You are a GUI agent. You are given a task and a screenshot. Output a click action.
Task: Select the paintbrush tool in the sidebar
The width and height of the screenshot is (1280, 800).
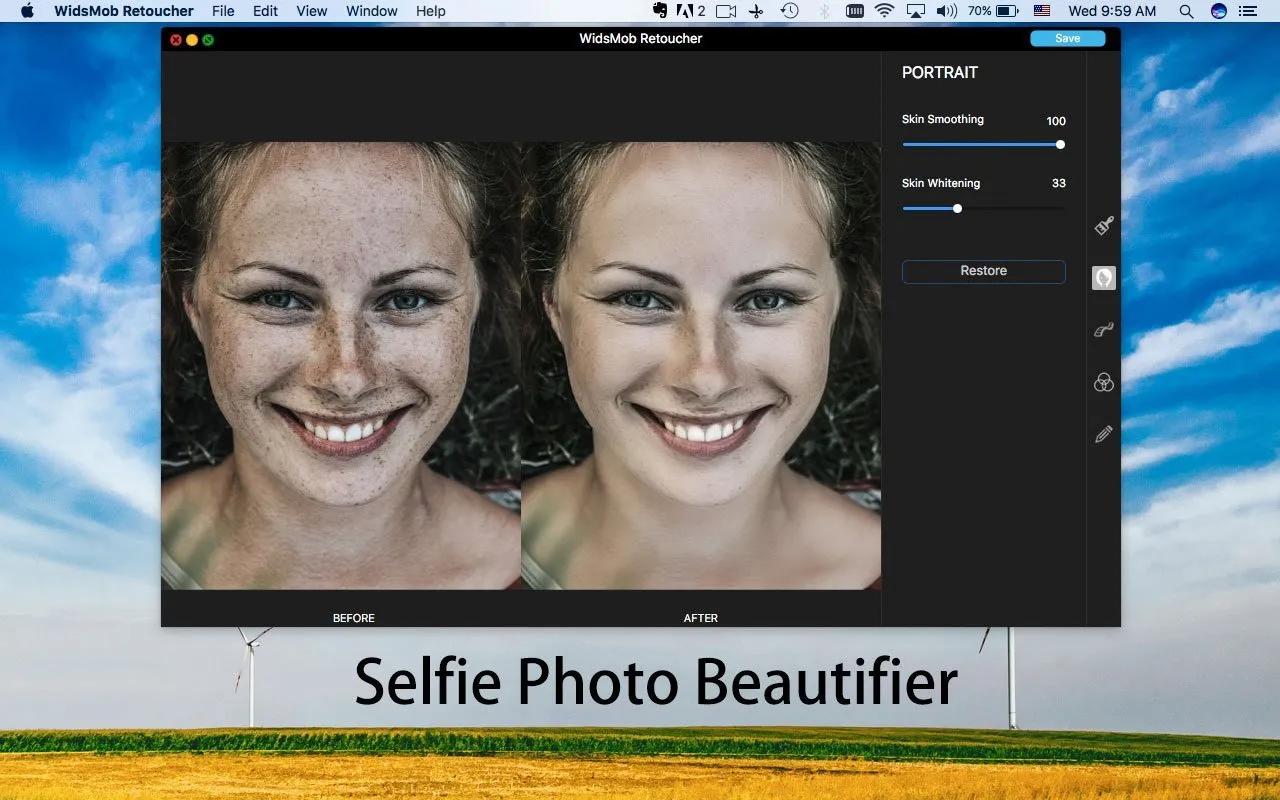[x=1104, y=226]
